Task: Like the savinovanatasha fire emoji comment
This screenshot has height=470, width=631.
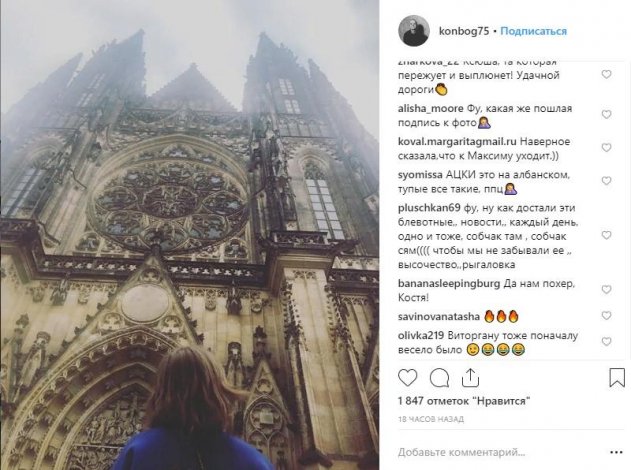Action: [606, 316]
